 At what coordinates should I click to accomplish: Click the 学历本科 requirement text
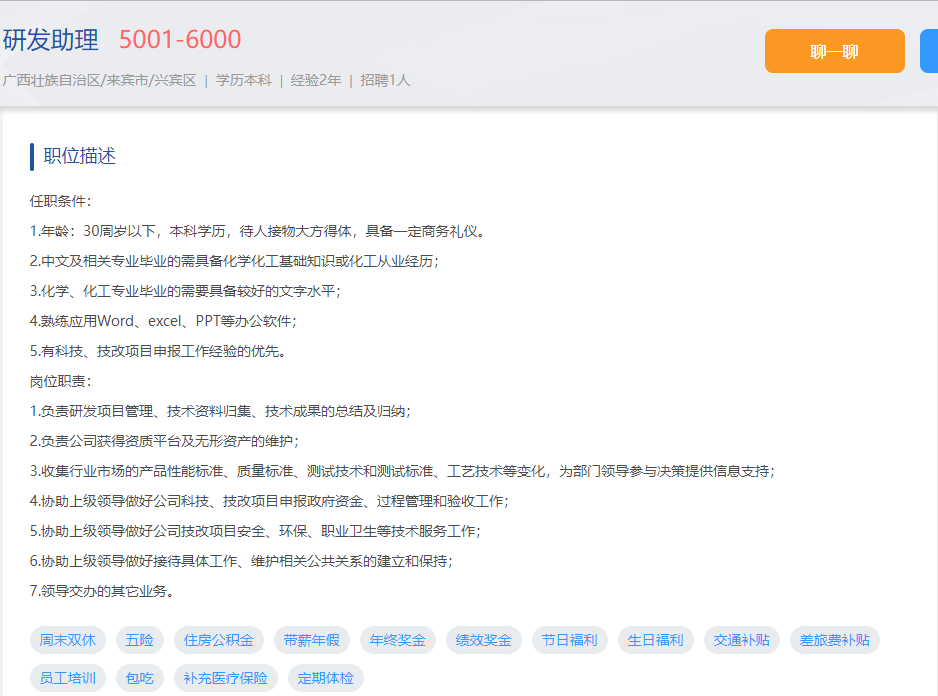click(x=243, y=80)
